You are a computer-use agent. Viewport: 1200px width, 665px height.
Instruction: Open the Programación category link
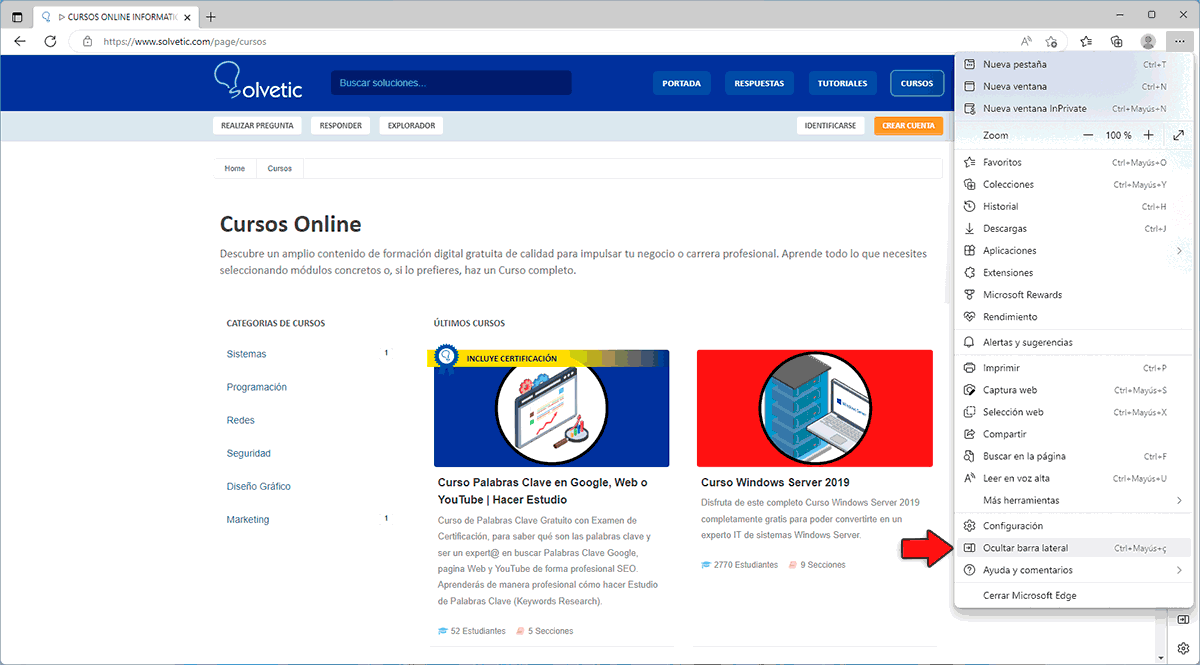[x=257, y=387]
